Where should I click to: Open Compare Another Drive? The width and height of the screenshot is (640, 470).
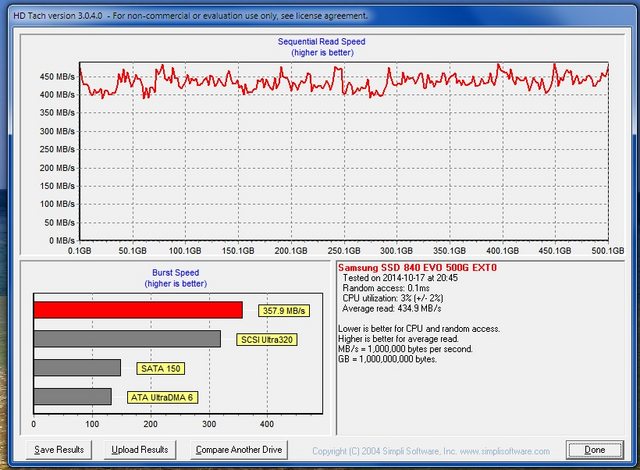tap(240, 449)
